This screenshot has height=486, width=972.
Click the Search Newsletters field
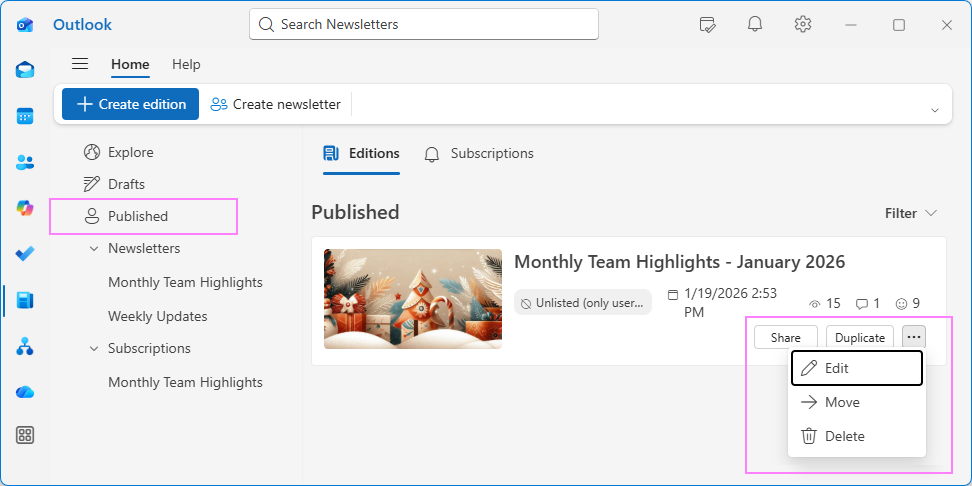(x=424, y=24)
